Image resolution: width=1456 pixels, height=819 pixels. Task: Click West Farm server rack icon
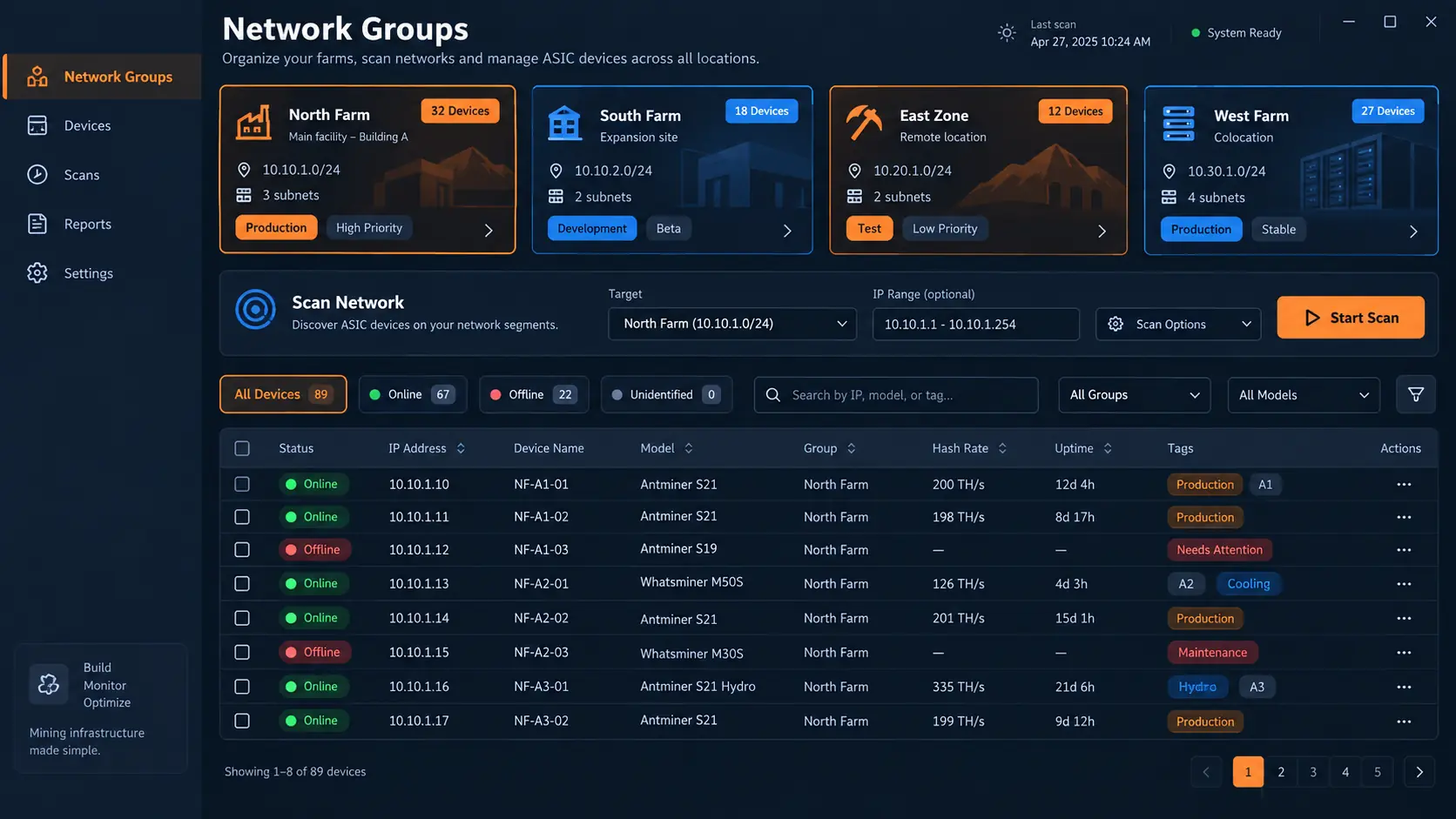(x=1178, y=124)
